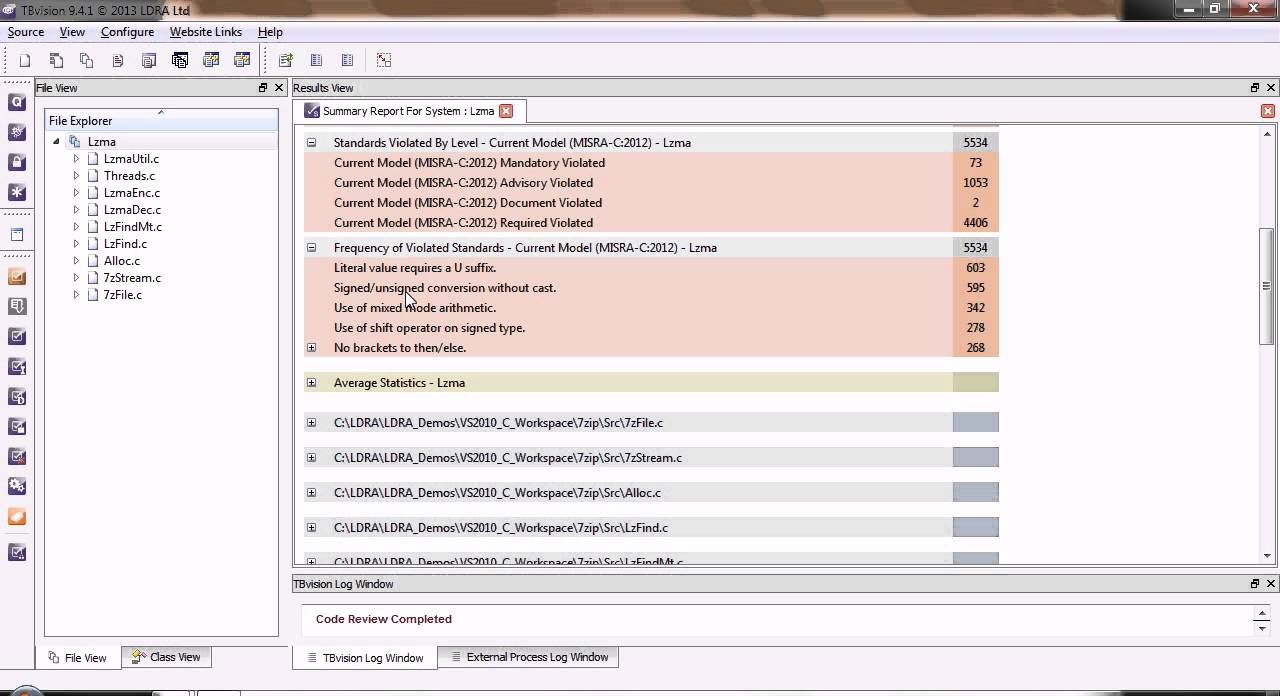Viewport: 1280px width, 696px height.
Task: Float the Results View panel
Action: click(x=1255, y=88)
